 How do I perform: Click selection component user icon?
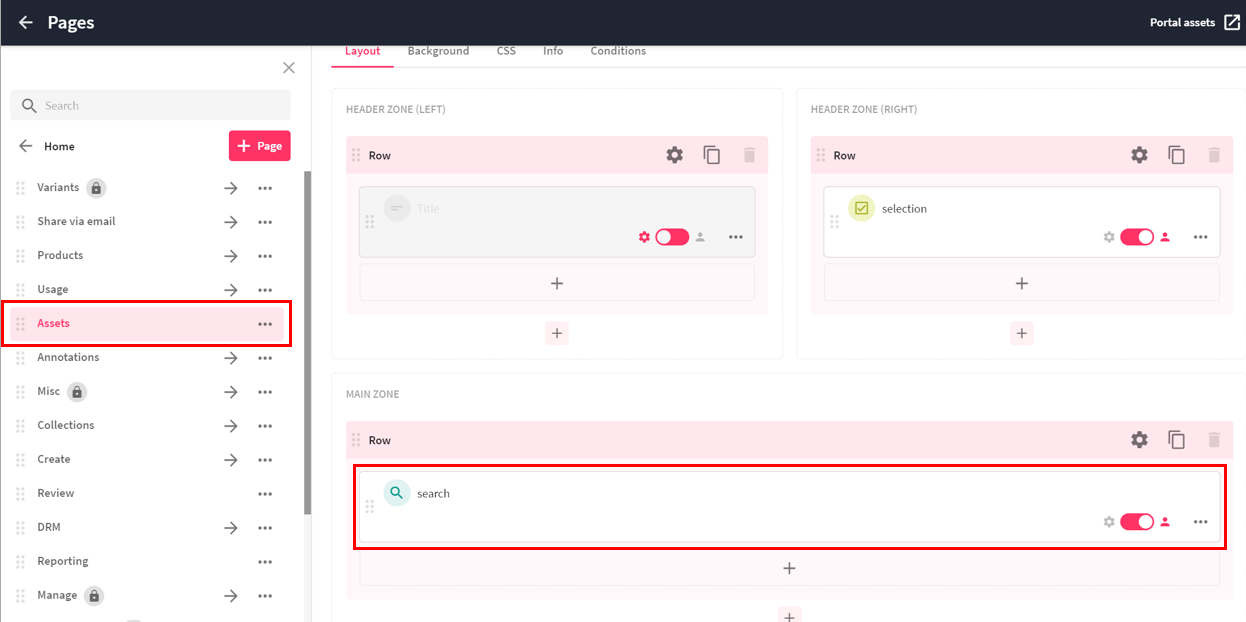point(1165,237)
